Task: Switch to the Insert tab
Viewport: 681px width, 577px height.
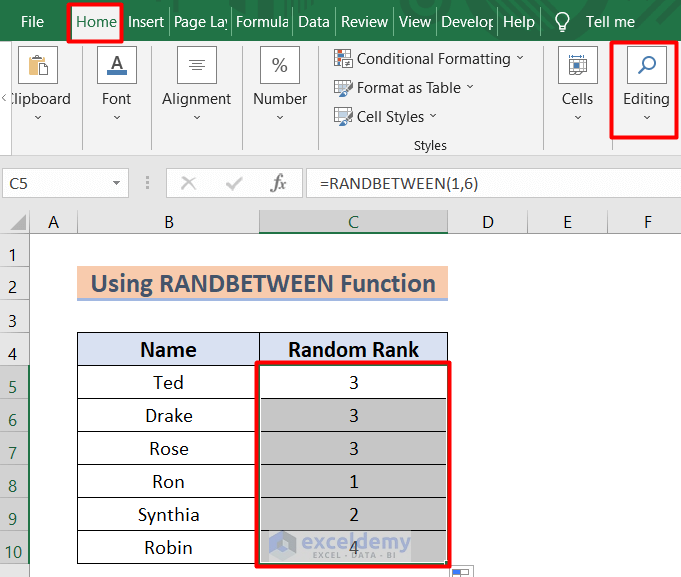Action: tap(146, 22)
